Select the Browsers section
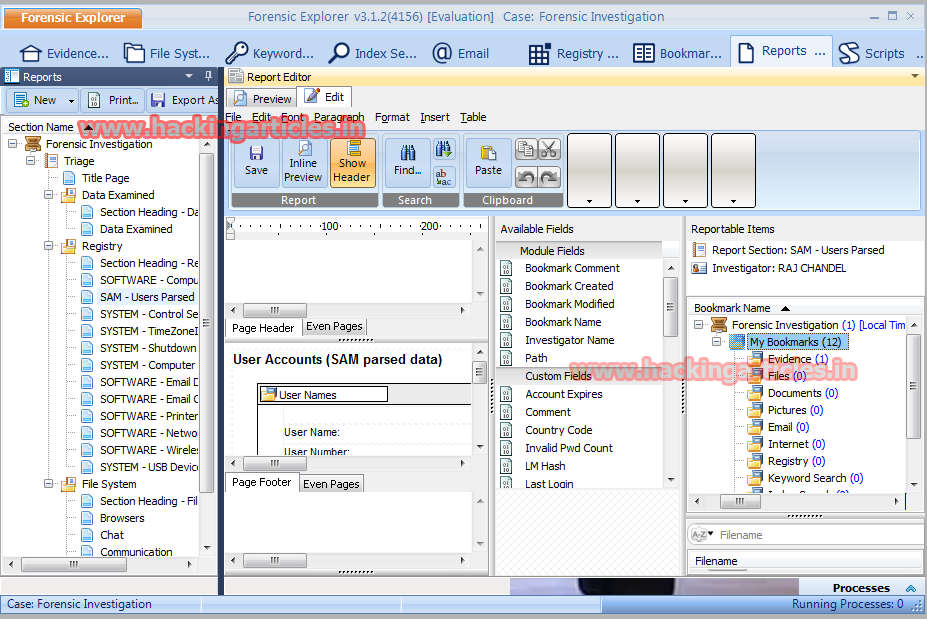927x619 pixels. pos(122,518)
